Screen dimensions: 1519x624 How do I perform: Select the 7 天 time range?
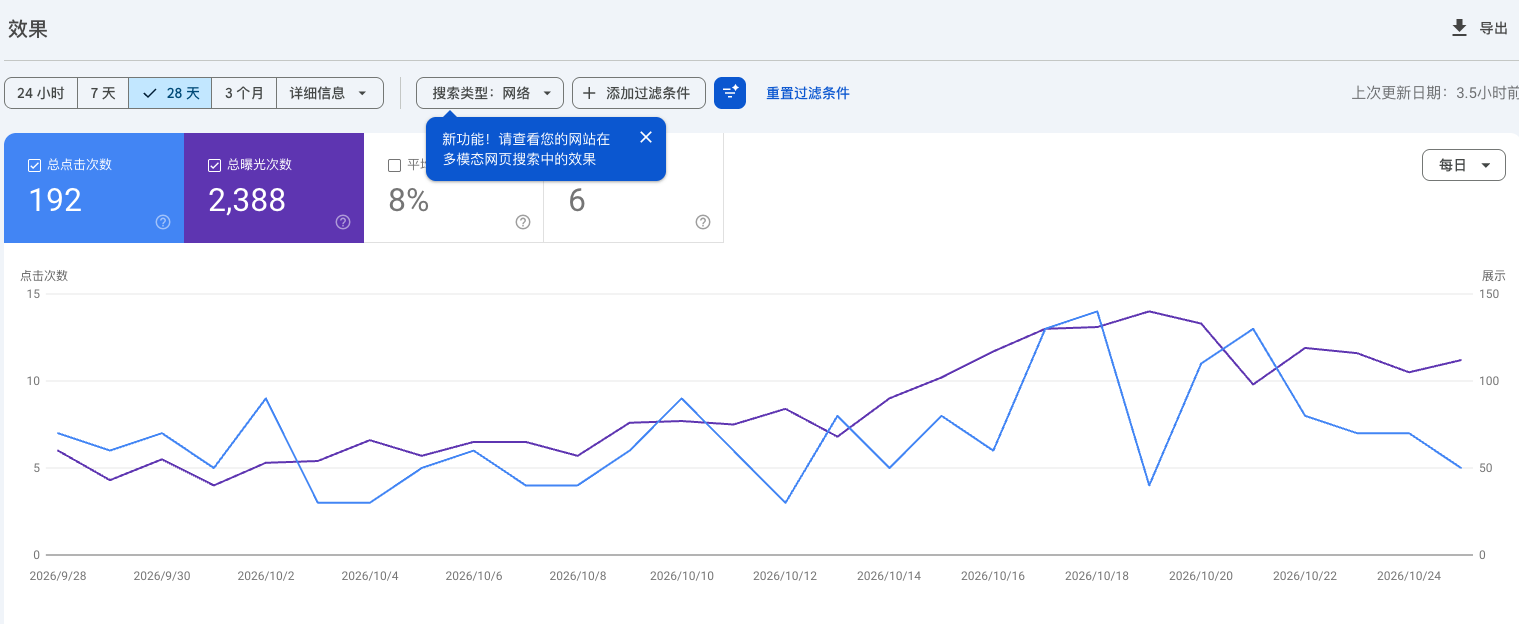103,93
